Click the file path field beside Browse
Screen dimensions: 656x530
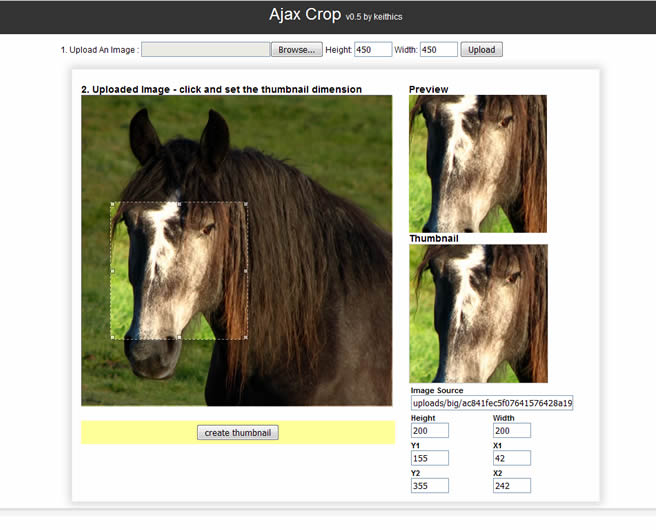pyautogui.click(x=206, y=49)
